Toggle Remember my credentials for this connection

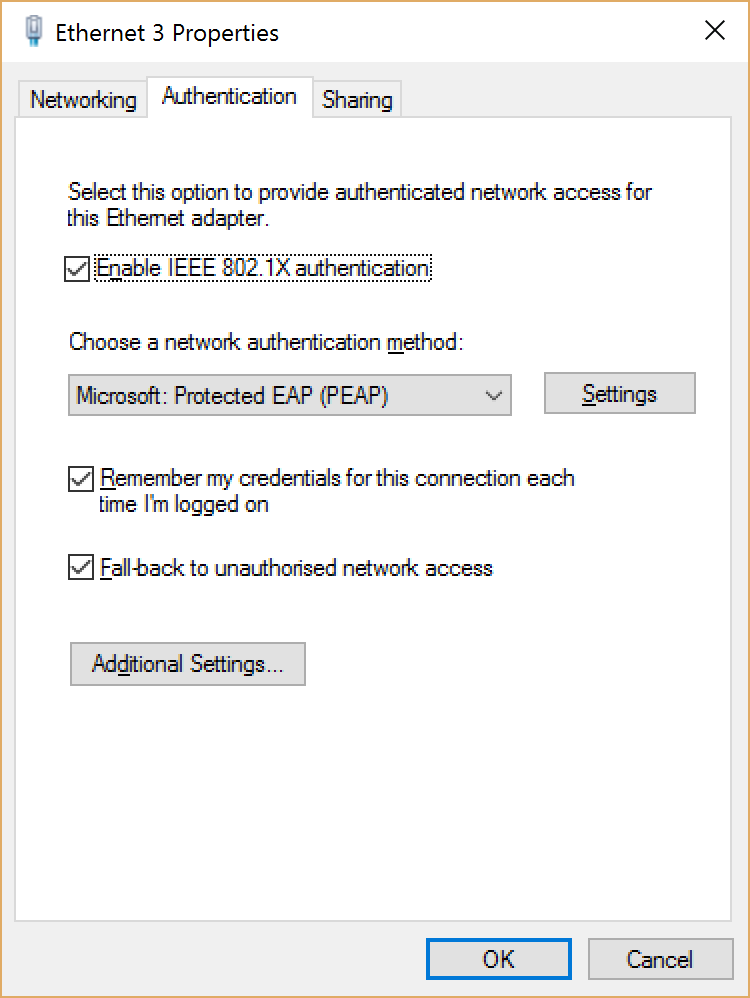click(81, 478)
